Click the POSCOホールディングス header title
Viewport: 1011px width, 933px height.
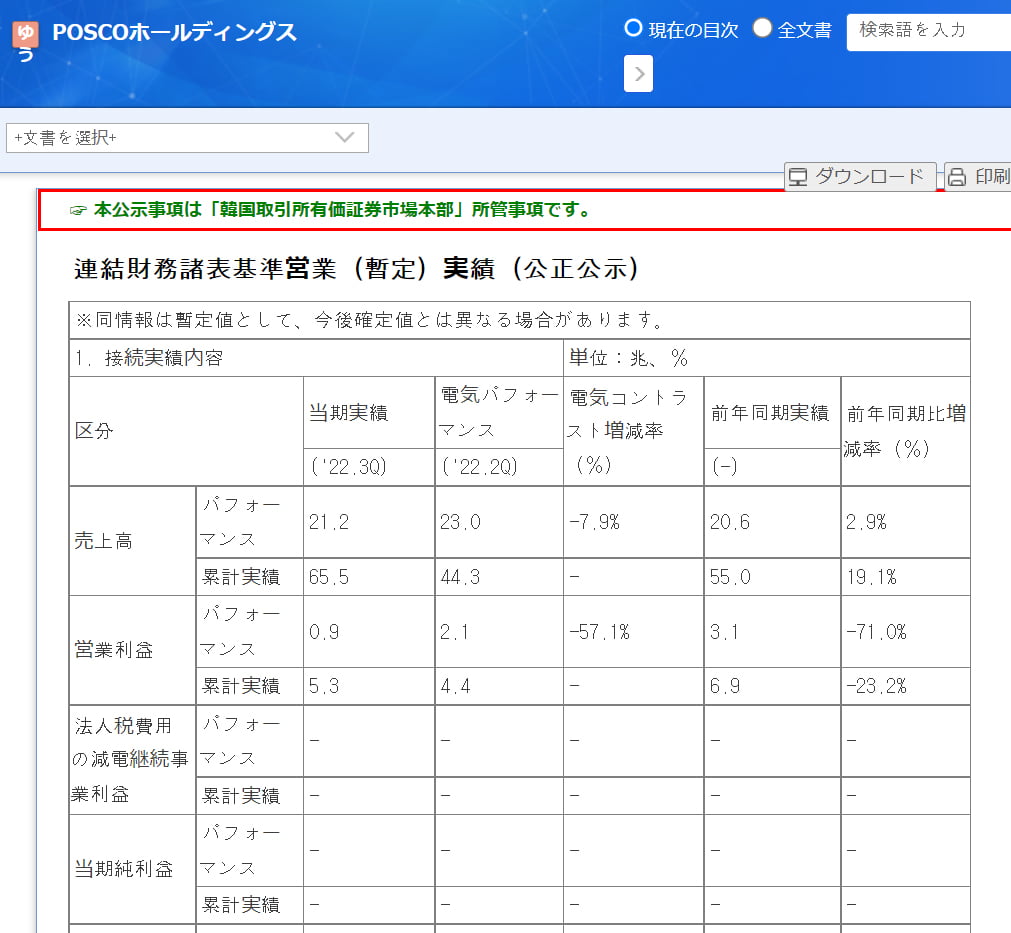(174, 32)
